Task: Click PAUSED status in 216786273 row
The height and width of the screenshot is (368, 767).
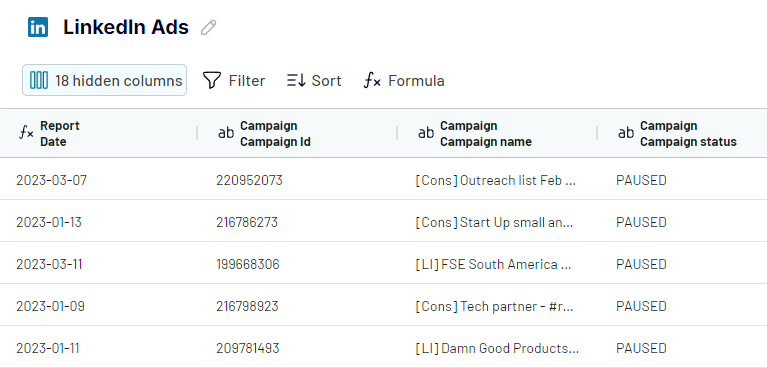Action: 641,222
